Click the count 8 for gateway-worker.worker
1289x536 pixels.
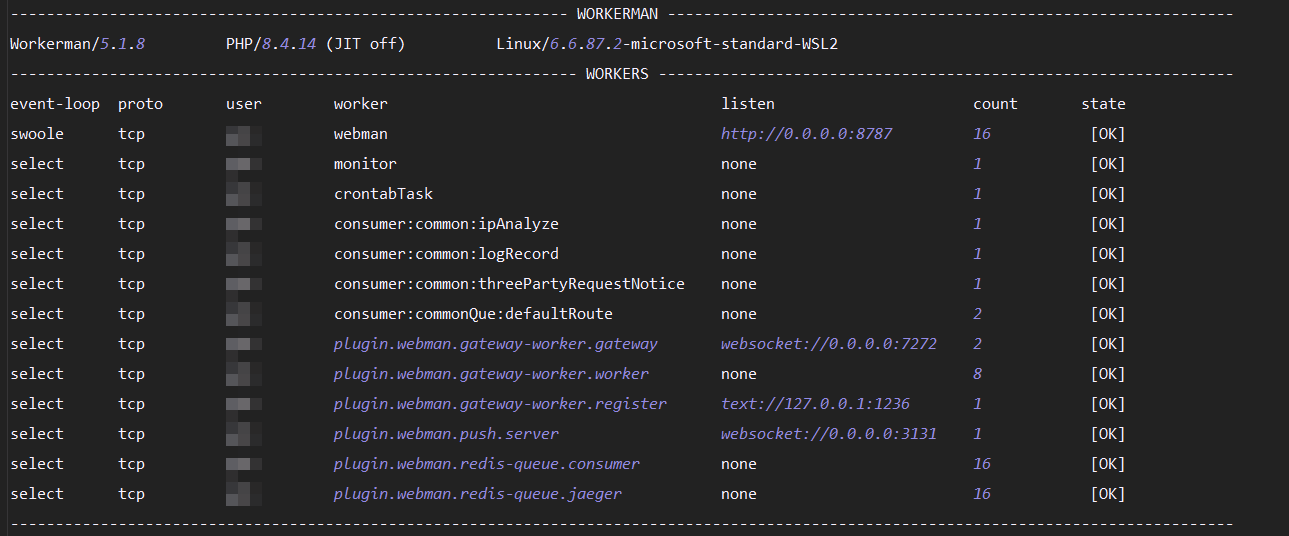point(977,374)
